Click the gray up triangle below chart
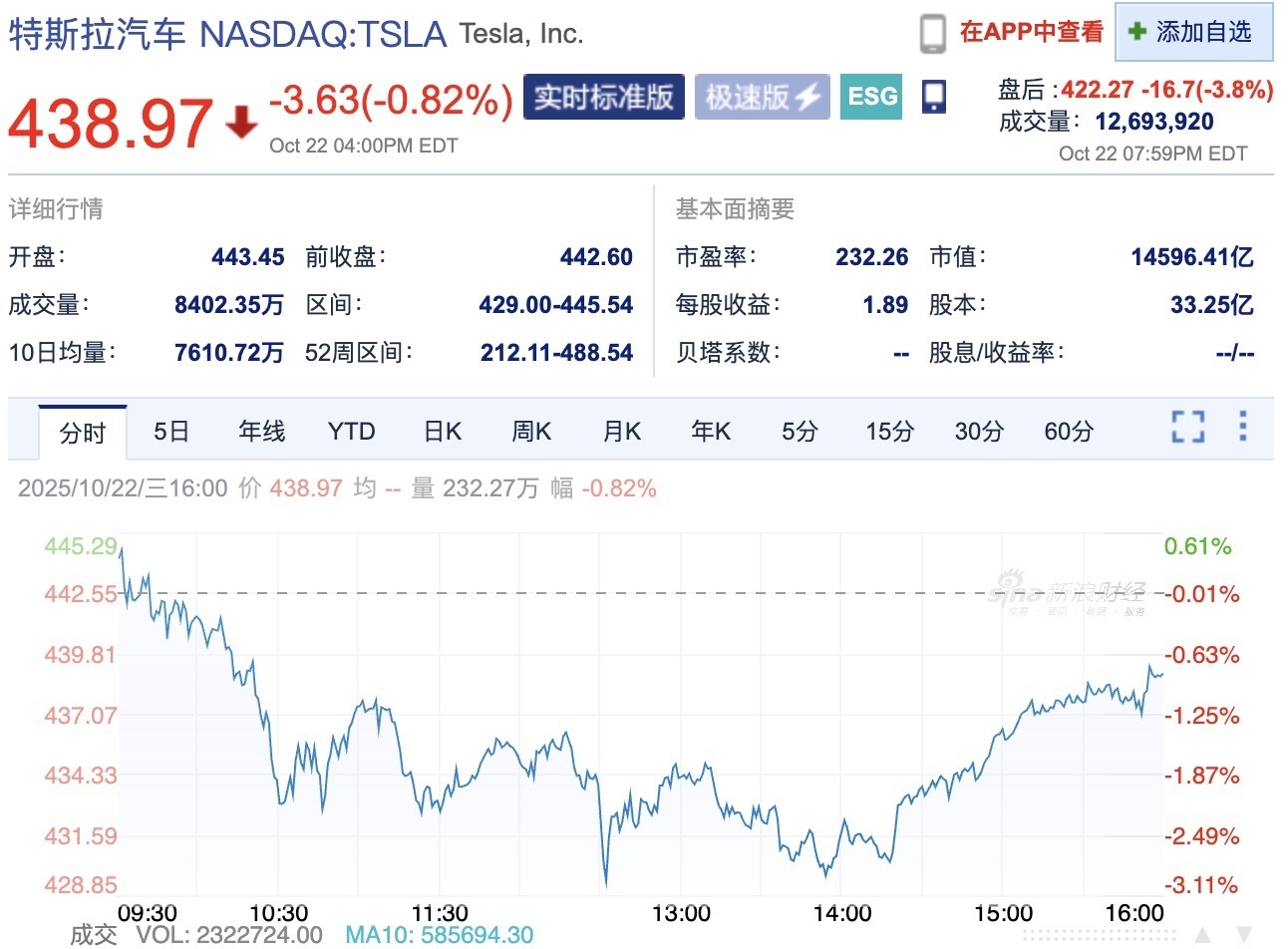Viewport: 1288px width, 949px height. coord(1203,937)
